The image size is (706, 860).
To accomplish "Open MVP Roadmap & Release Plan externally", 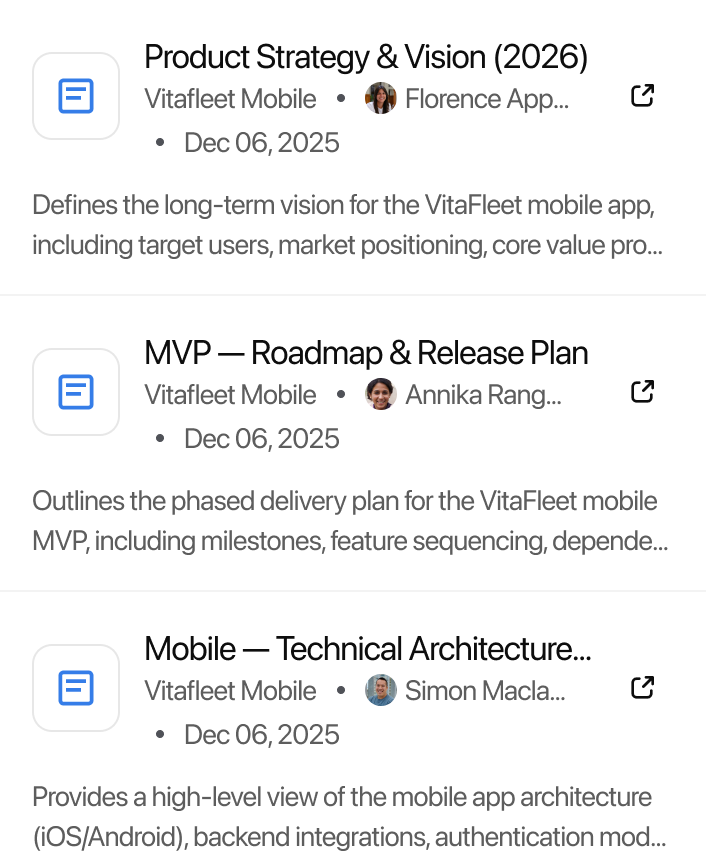I will [642, 392].
